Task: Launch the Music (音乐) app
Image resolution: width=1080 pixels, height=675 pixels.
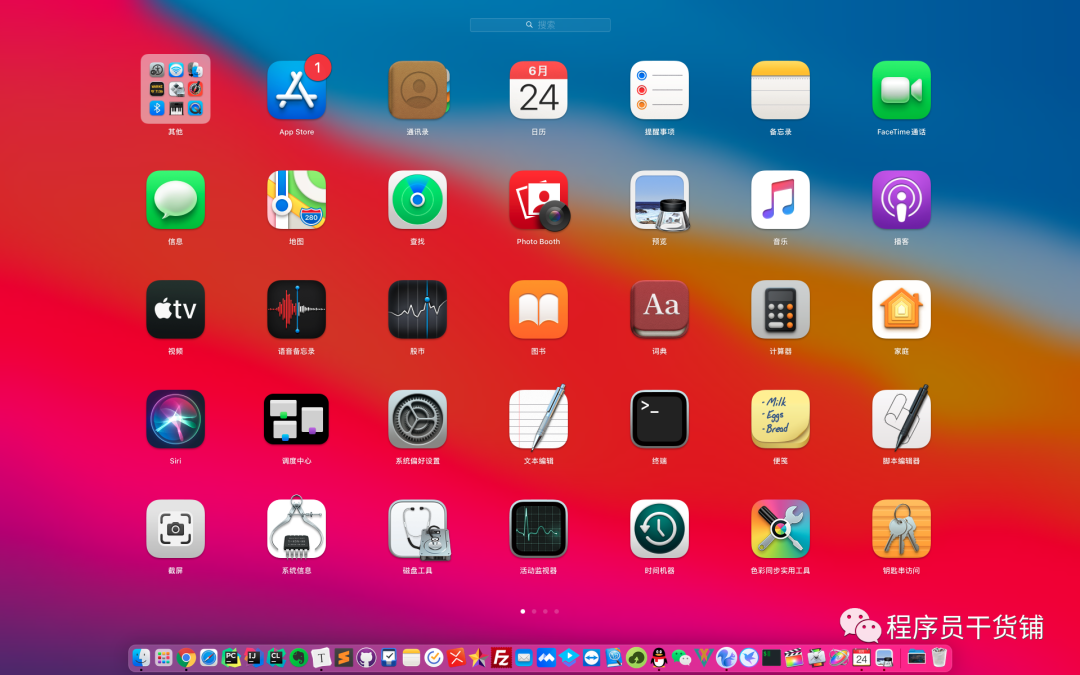Action: pos(780,200)
